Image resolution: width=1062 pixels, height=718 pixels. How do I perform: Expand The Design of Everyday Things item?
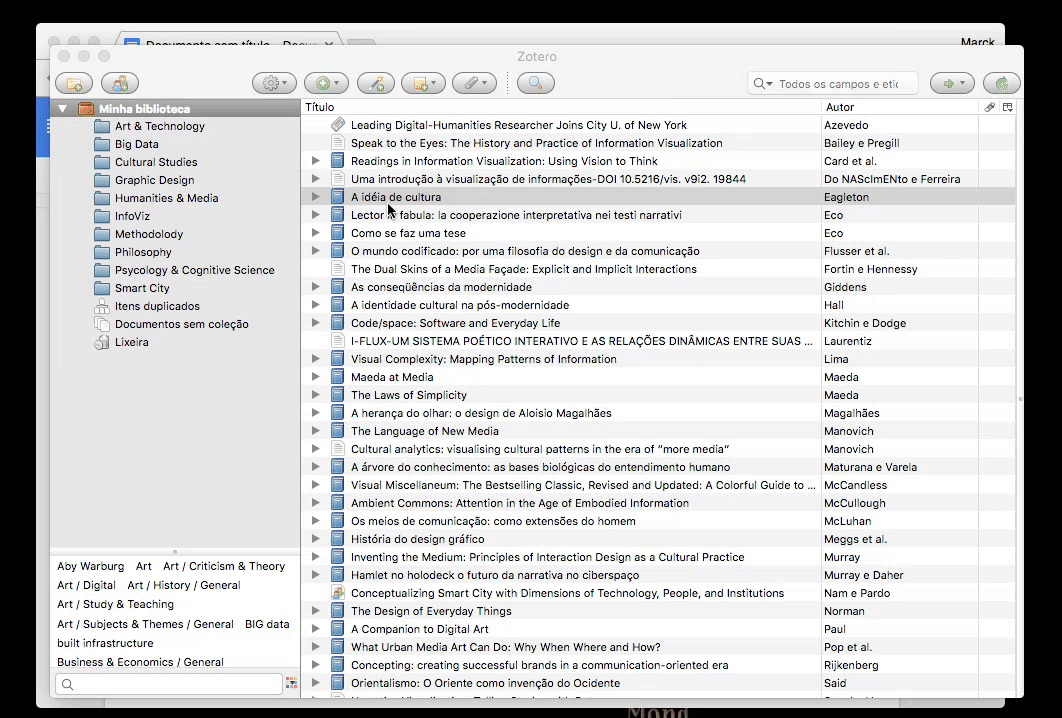[316, 611]
